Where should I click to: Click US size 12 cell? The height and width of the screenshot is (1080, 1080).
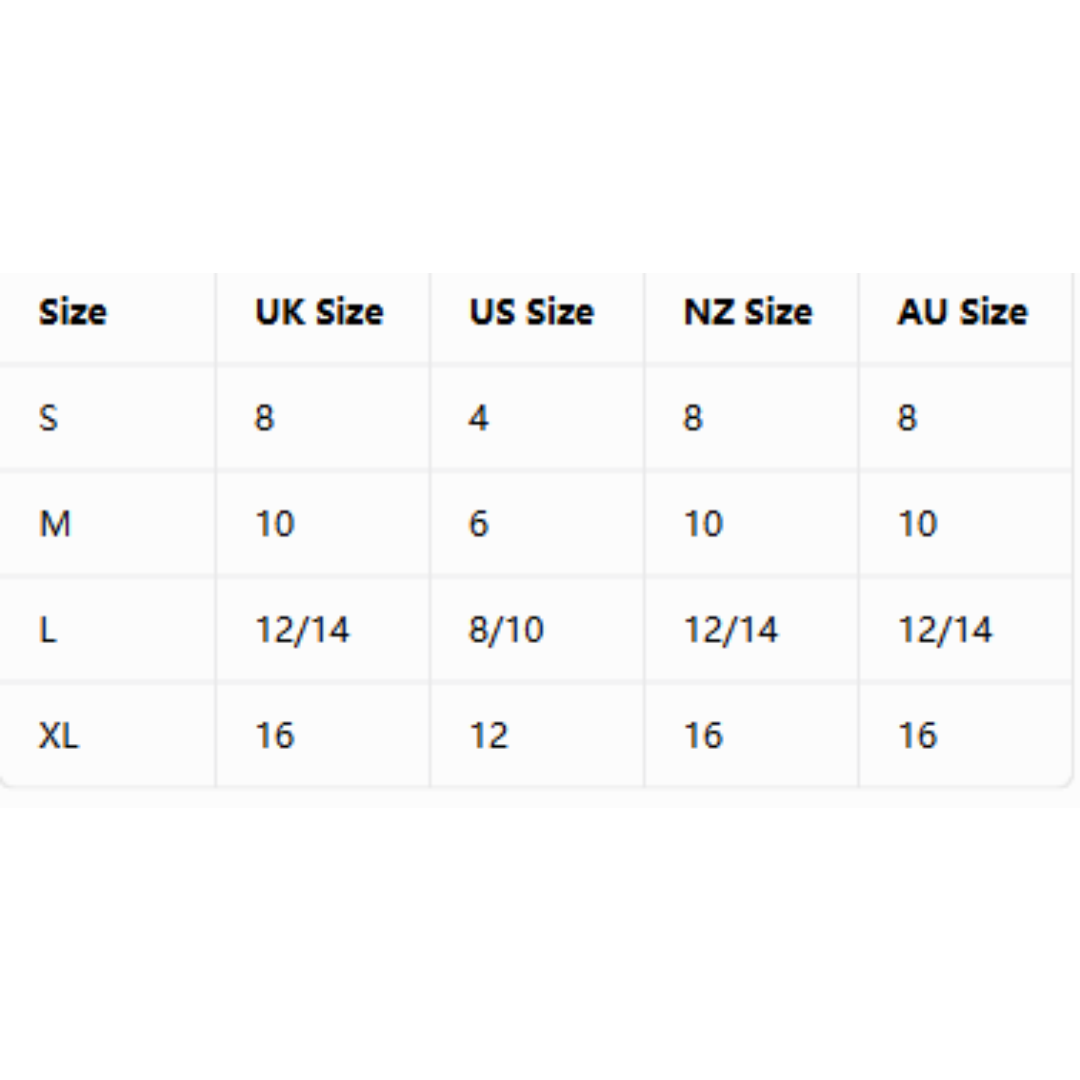point(489,736)
